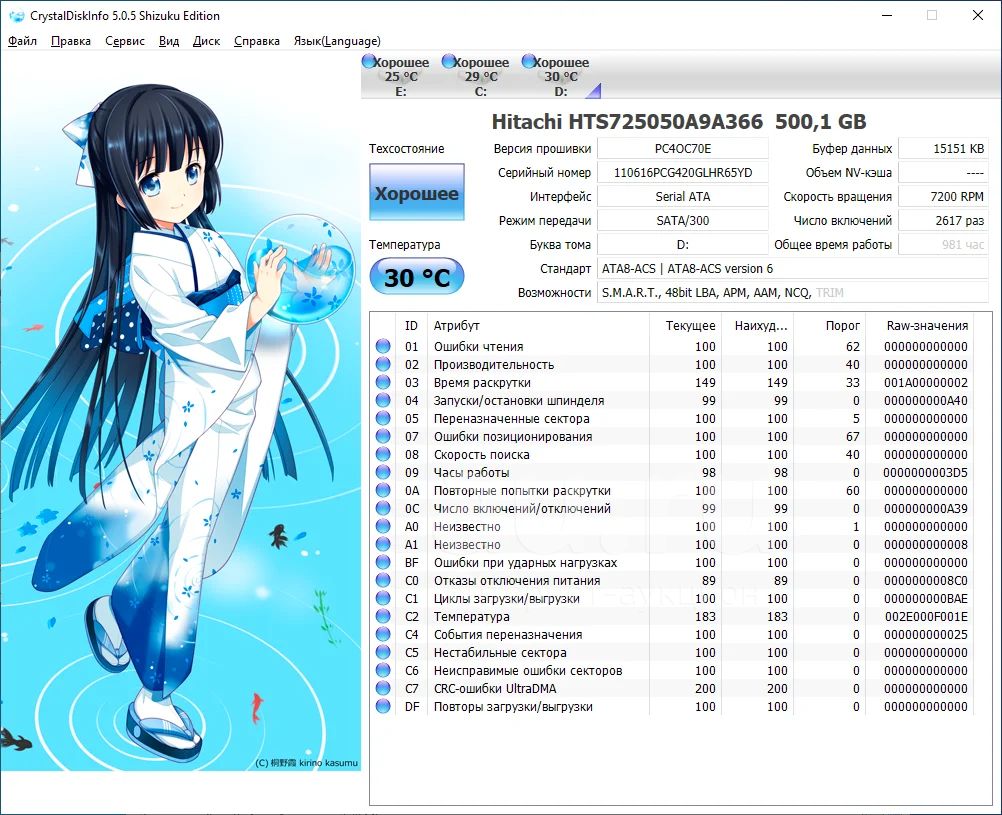Open the Файл menu
Viewport: 1002px width, 815px height.
(22, 41)
